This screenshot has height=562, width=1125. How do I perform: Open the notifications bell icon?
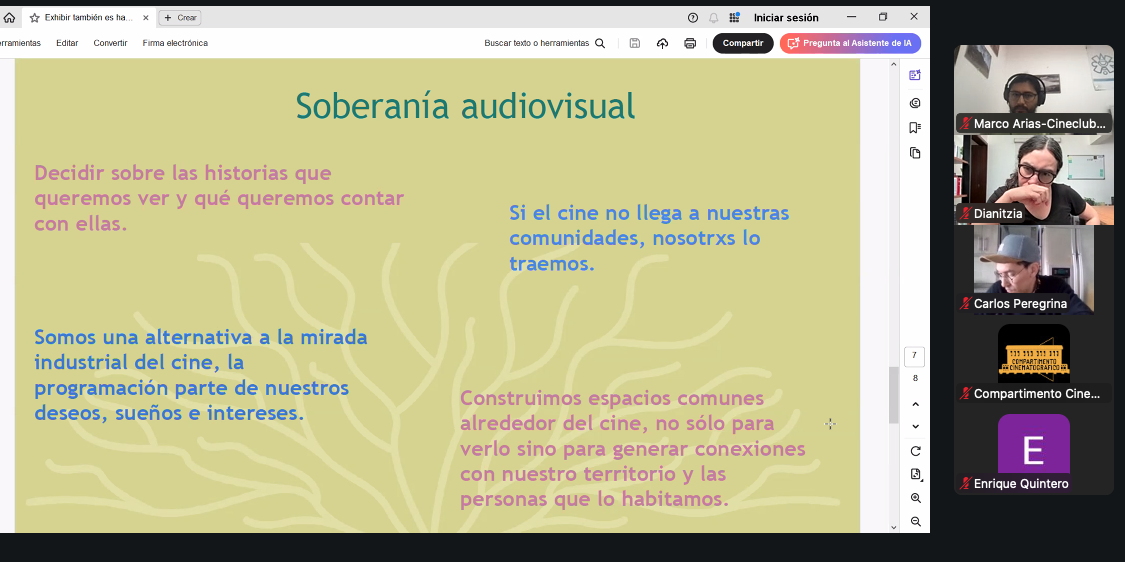(713, 18)
